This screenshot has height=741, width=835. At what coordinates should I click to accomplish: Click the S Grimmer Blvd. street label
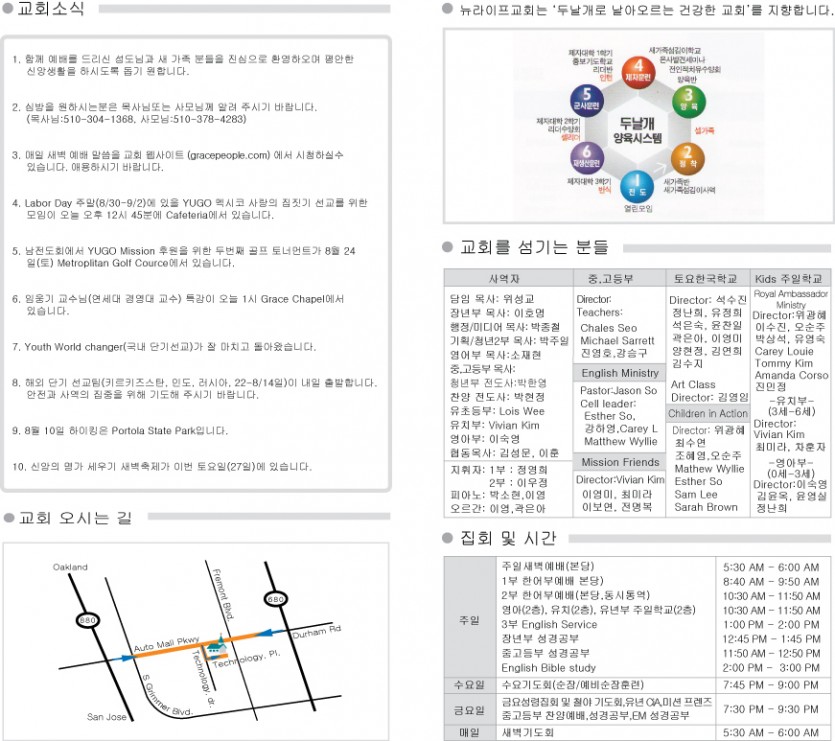click(x=167, y=696)
